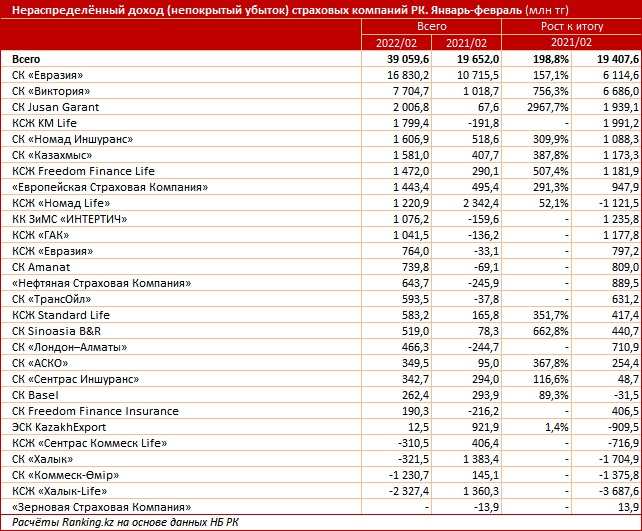642x531 pixels.
Task: Click the row КК ЗиМС «ИНТЕРТИЧ»
Action: 70,219
